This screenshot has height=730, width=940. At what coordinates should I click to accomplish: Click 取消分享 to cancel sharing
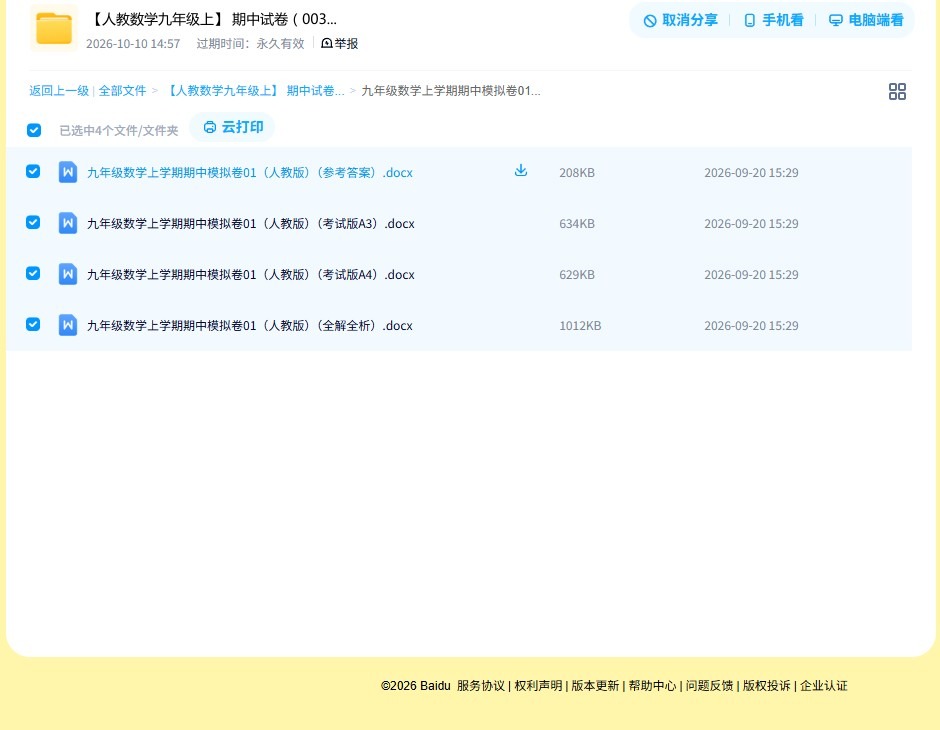680,20
